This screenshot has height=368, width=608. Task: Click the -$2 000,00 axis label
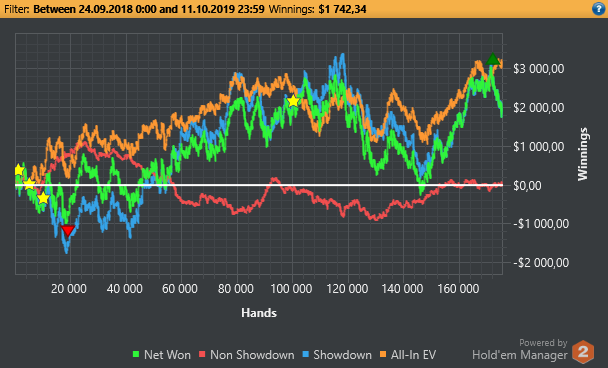pyautogui.click(x=541, y=263)
